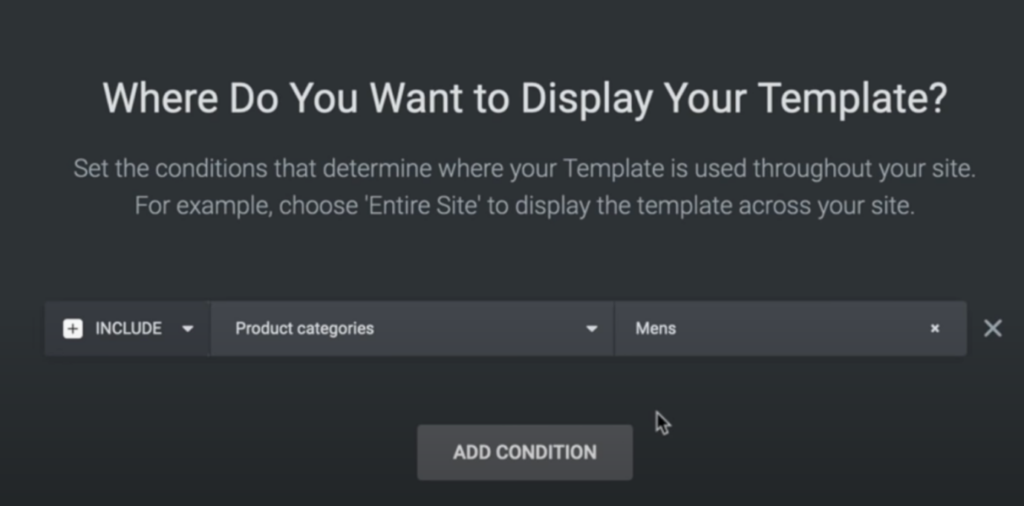This screenshot has height=506, width=1024.
Task: Click the Product categories label text
Action: 304,328
